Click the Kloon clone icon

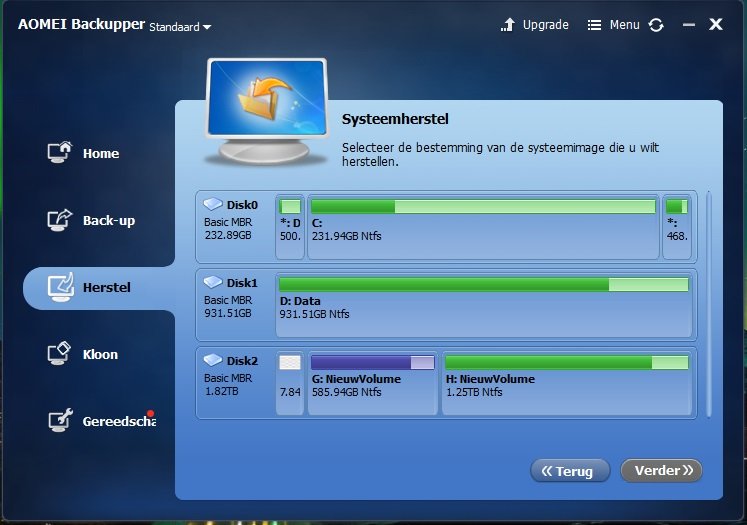coord(59,353)
